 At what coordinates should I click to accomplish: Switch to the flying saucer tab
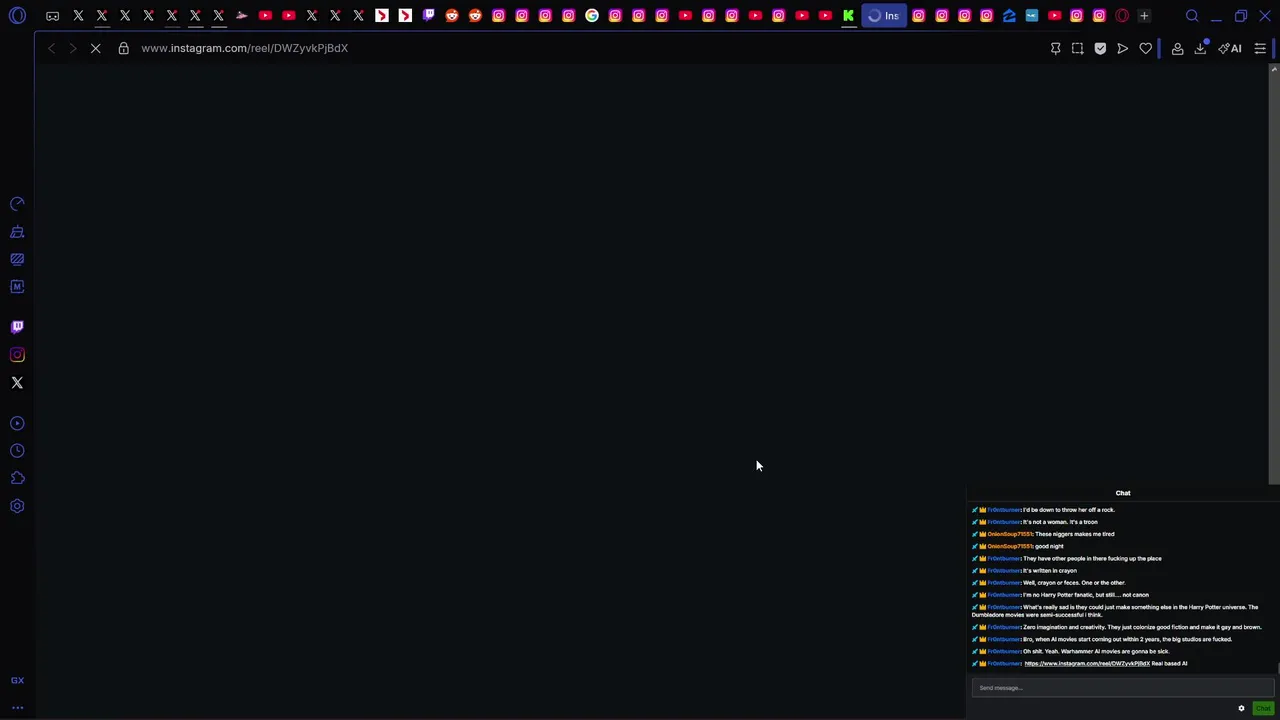[241, 16]
